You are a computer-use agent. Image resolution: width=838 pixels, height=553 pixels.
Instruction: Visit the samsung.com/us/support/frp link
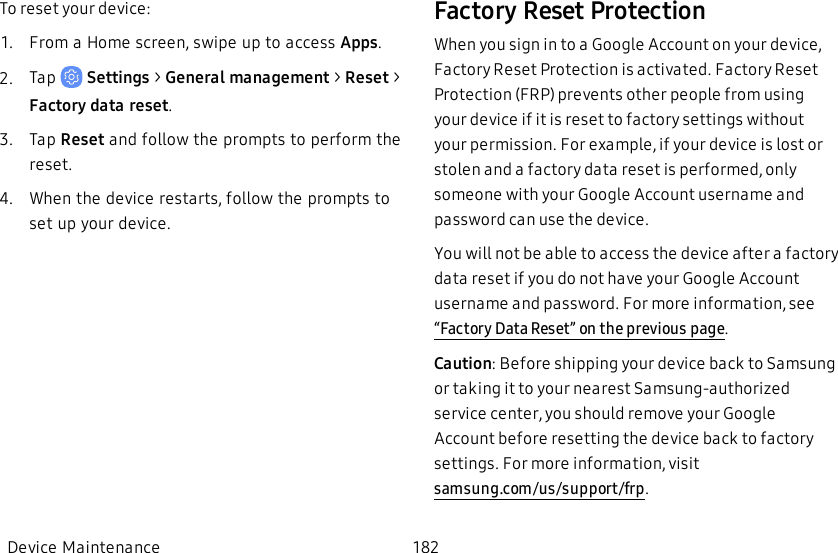coord(540,489)
